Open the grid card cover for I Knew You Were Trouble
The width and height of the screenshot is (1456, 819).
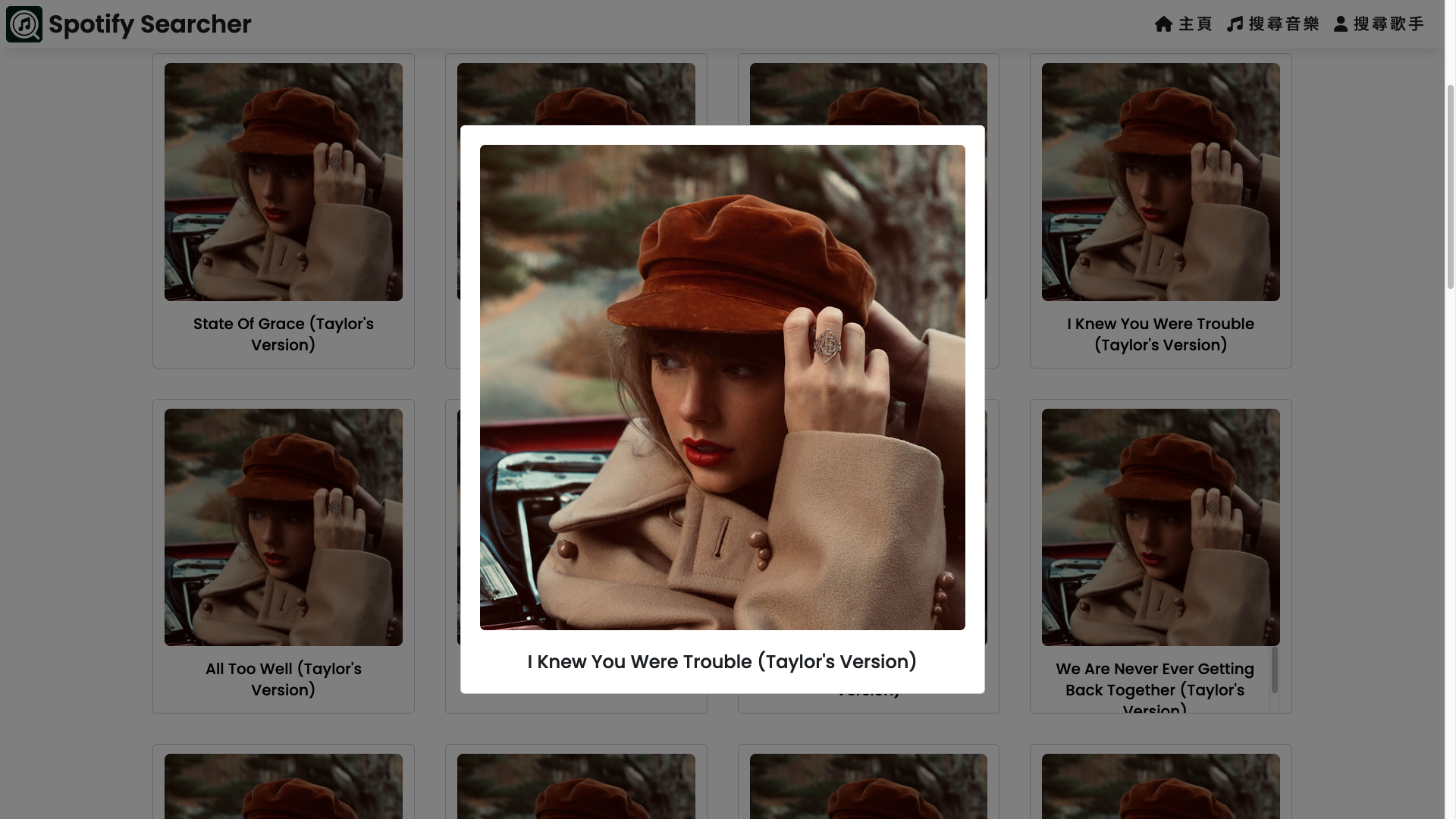coord(1161,182)
